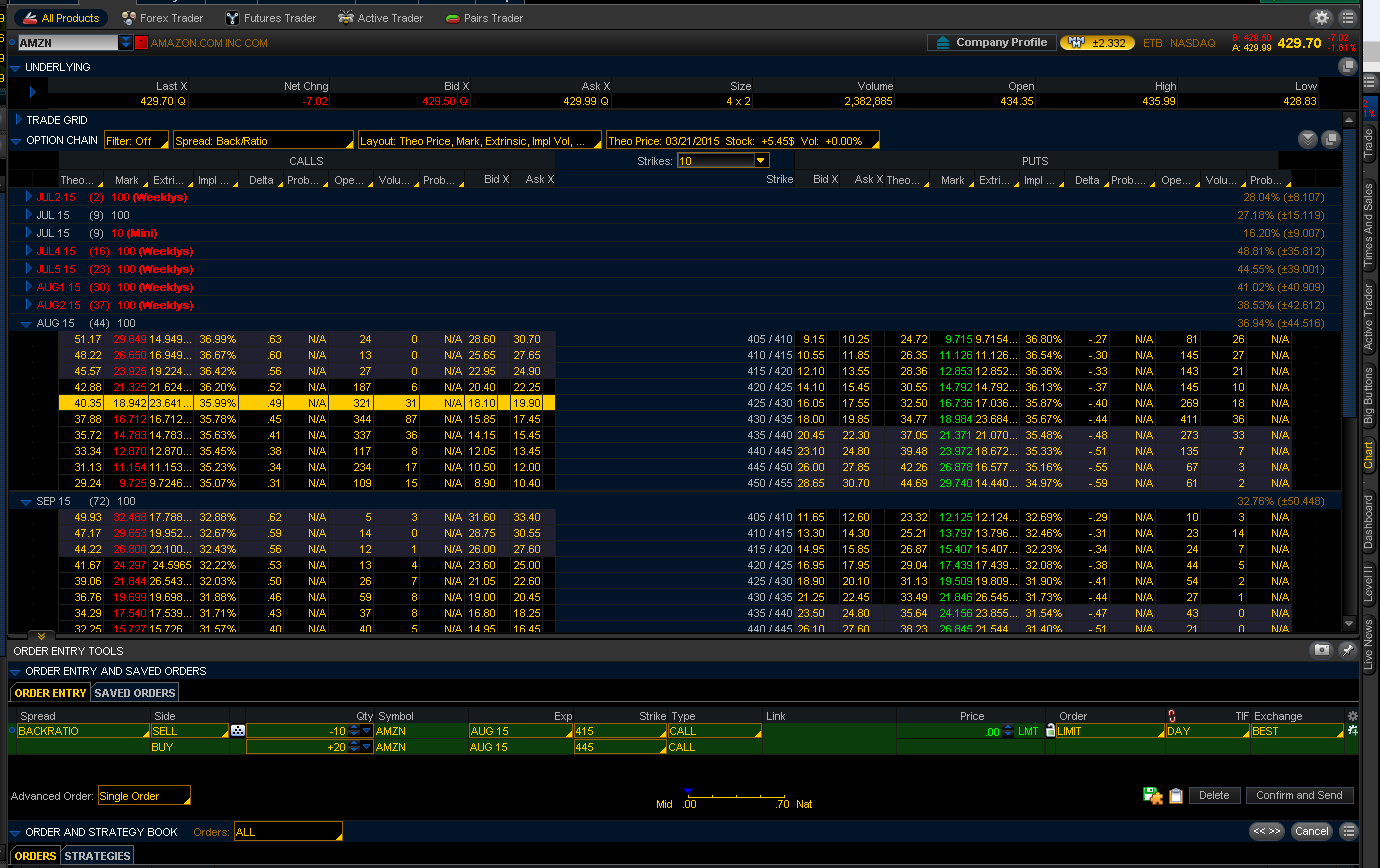Image resolution: width=1380 pixels, height=868 pixels.
Task: Click the camera icon in Order Entry Tools
Action: pos(1322,650)
